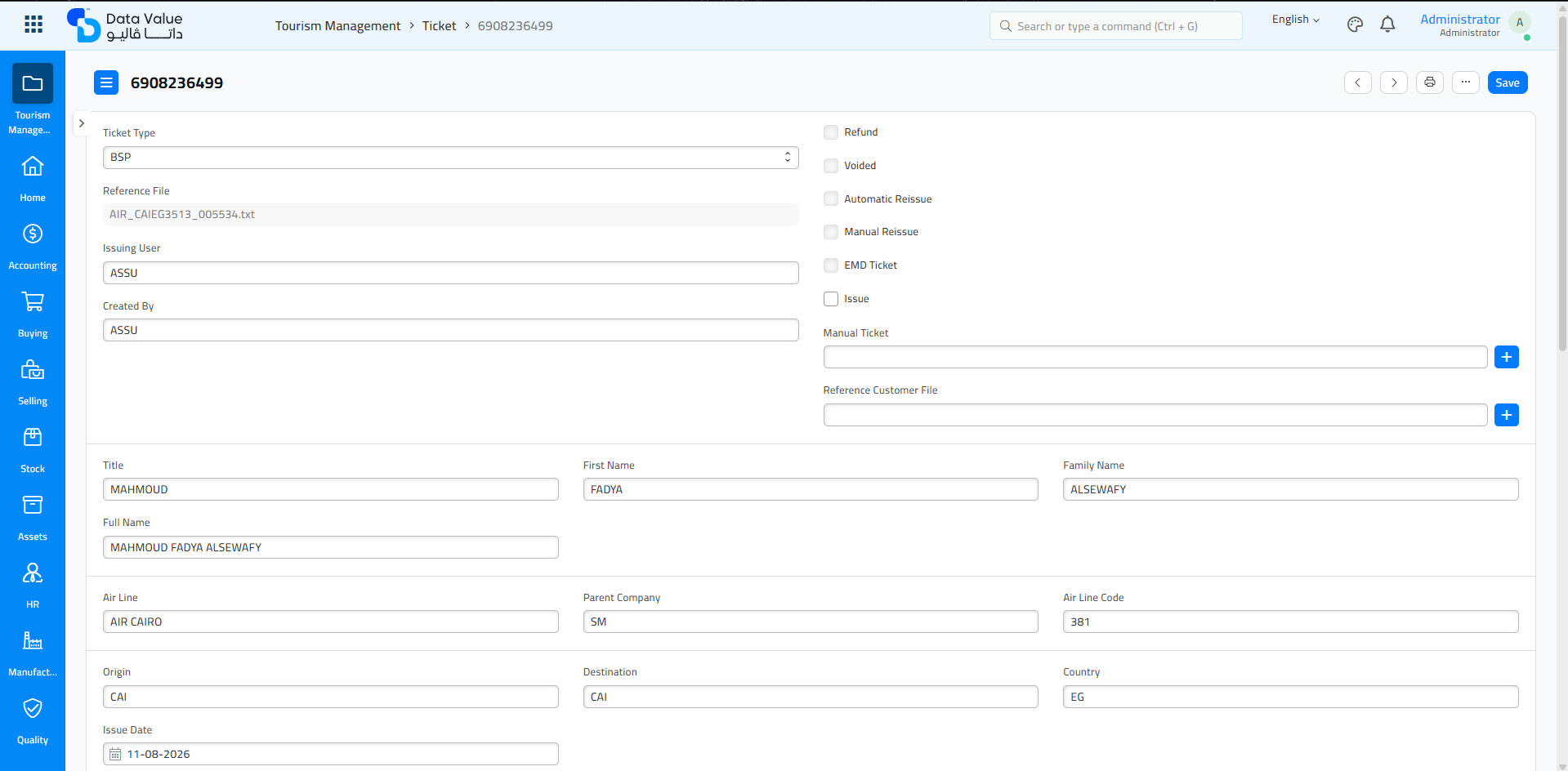Open the Buying module

pos(33,314)
